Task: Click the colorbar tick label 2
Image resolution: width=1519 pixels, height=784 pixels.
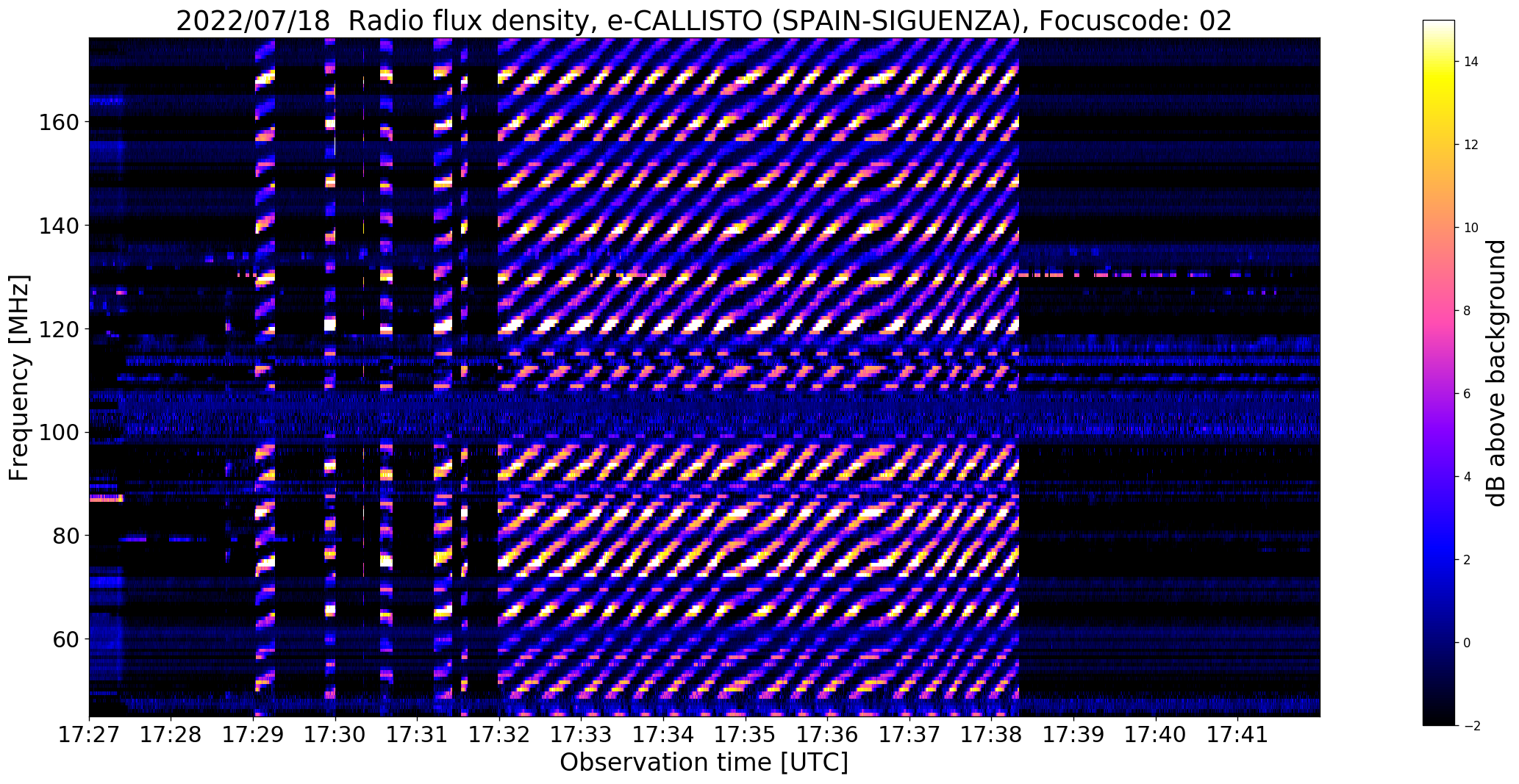Action: 1468,560
